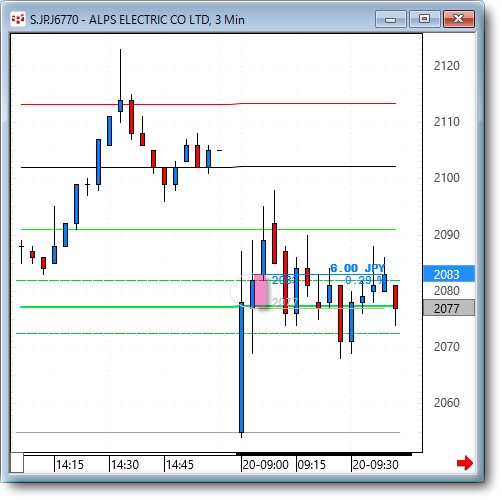Click the 2060 price scale label
This screenshot has height=500, width=502.
pos(446,403)
